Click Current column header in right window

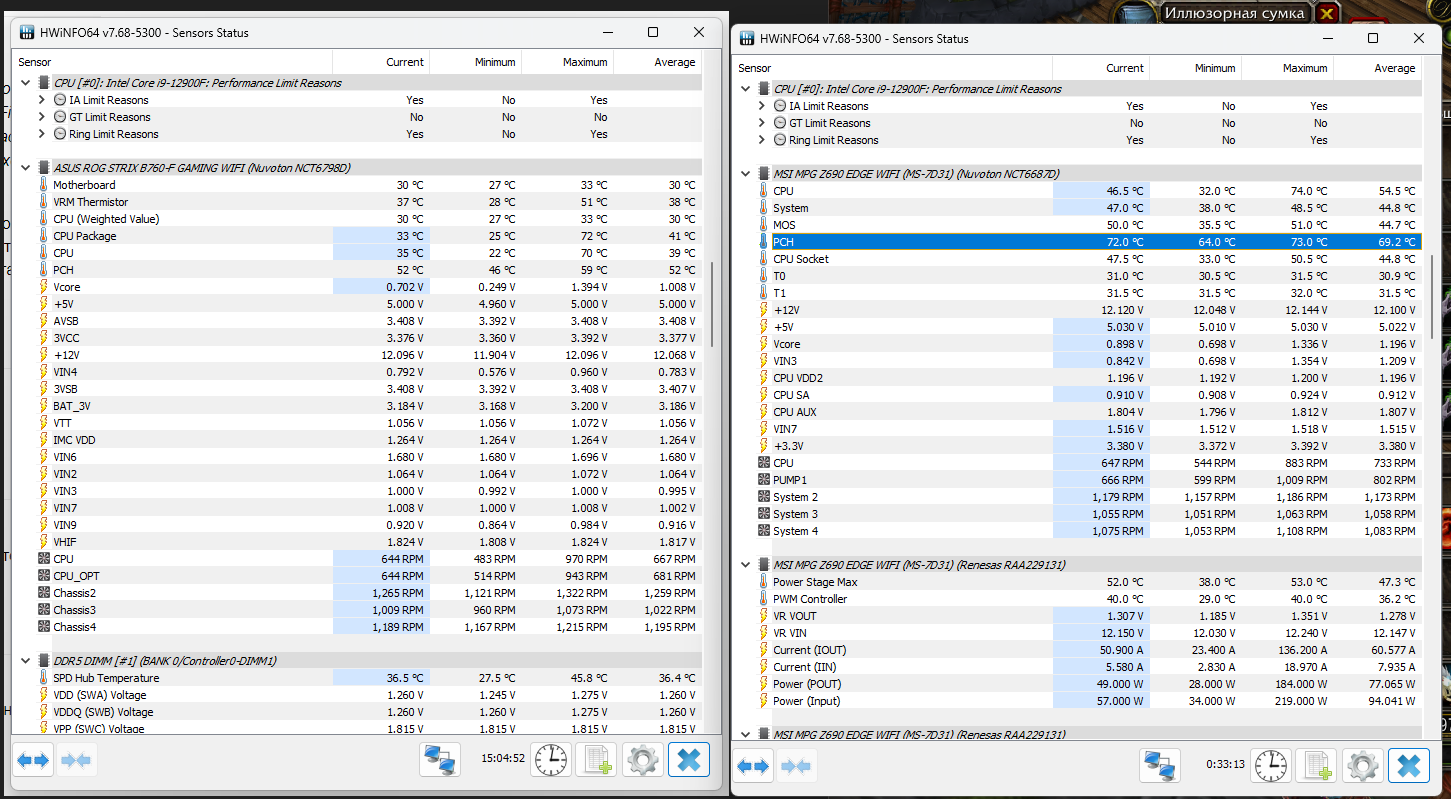coord(1103,68)
